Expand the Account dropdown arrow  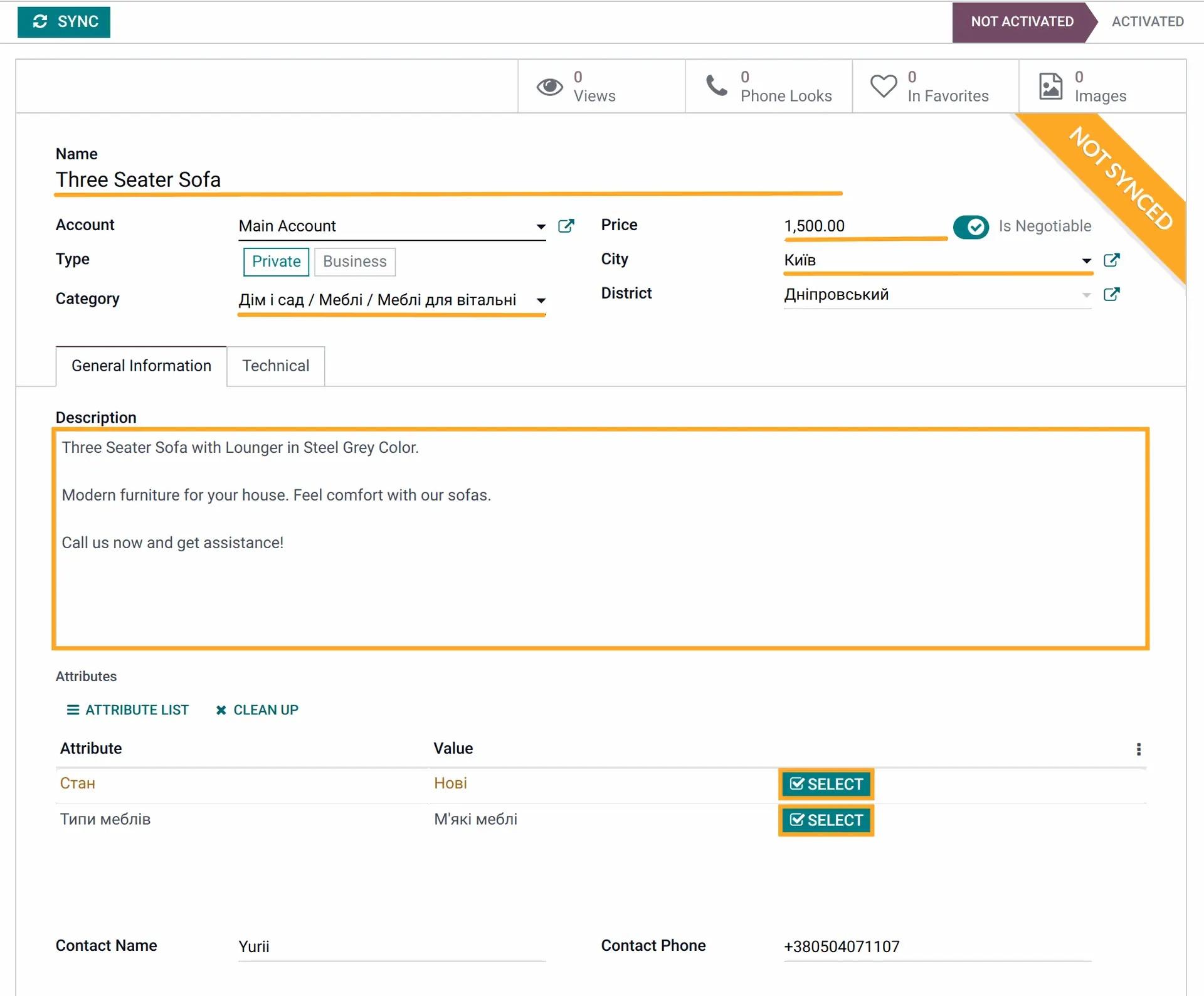(x=541, y=226)
